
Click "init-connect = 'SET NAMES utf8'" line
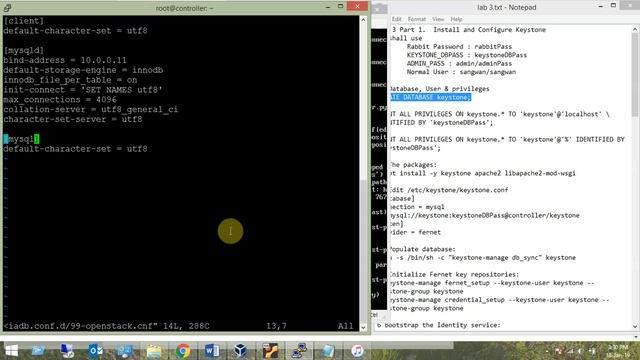83,90
